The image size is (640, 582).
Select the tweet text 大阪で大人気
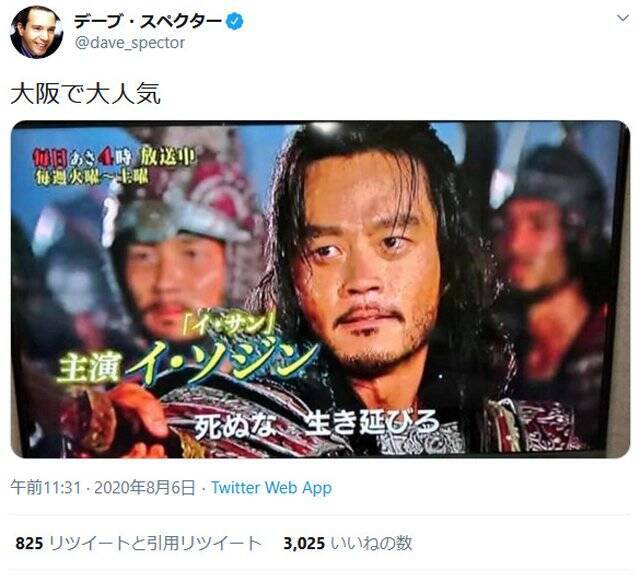click(x=85, y=93)
